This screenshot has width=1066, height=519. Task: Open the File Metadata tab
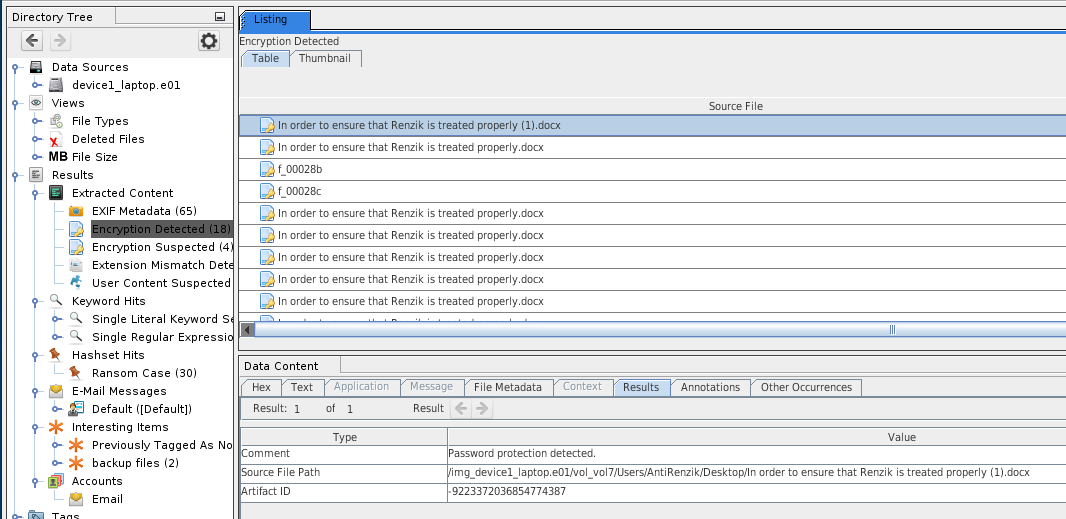pos(508,387)
